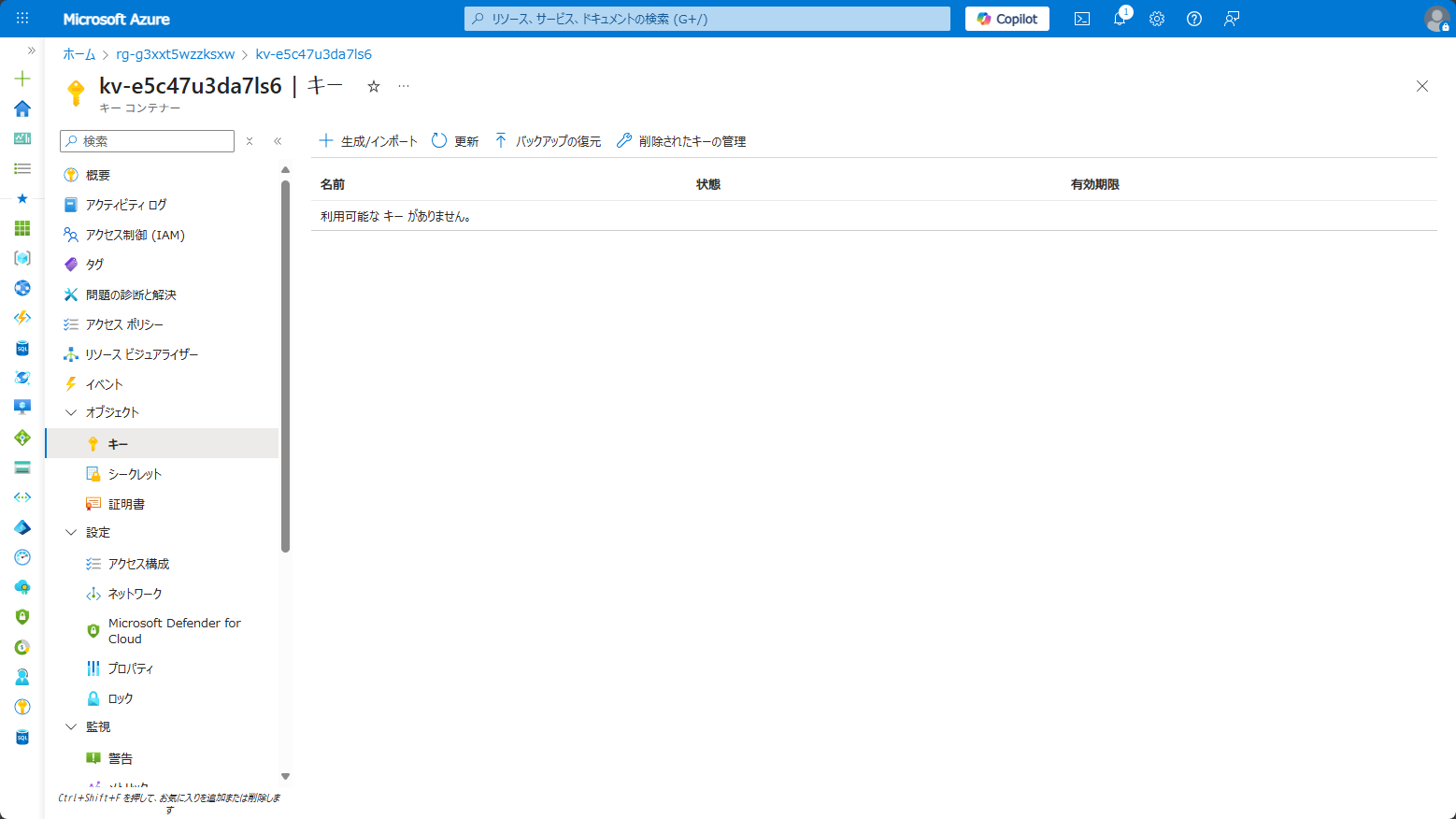The width and height of the screenshot is (1456, 819).
Task: Star kv-e5c47u3da7ls6 as a favorite
Action: click(x=373, y=85)
